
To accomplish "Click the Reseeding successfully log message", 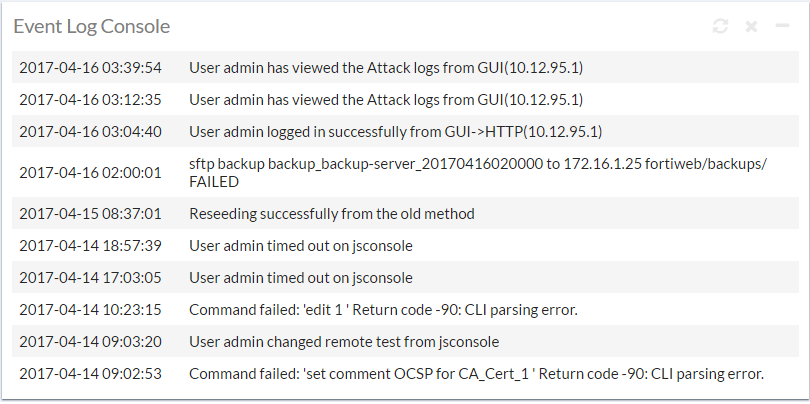I will click(x=332, y=213).
